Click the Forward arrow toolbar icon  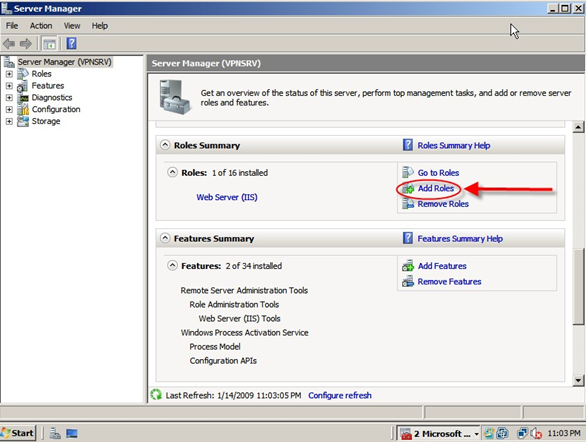point(26,44)
